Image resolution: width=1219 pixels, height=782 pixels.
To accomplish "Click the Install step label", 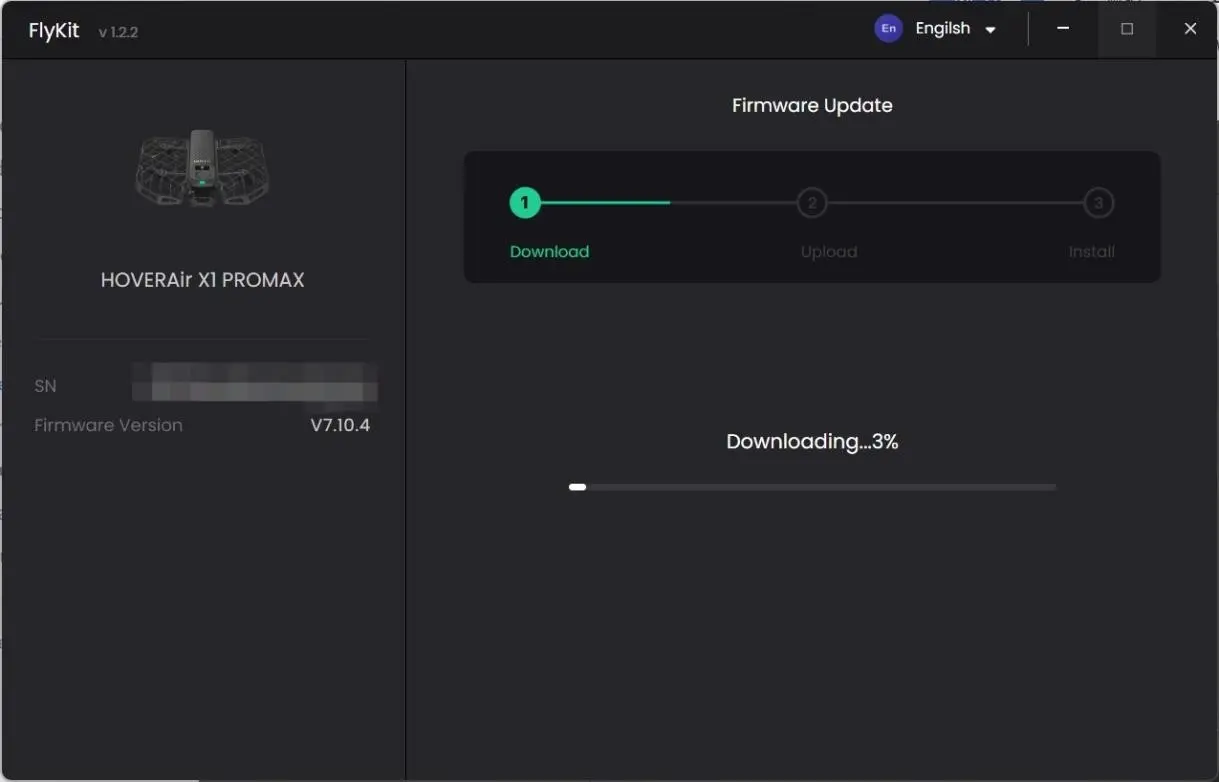I will [x=1091, y=252].
